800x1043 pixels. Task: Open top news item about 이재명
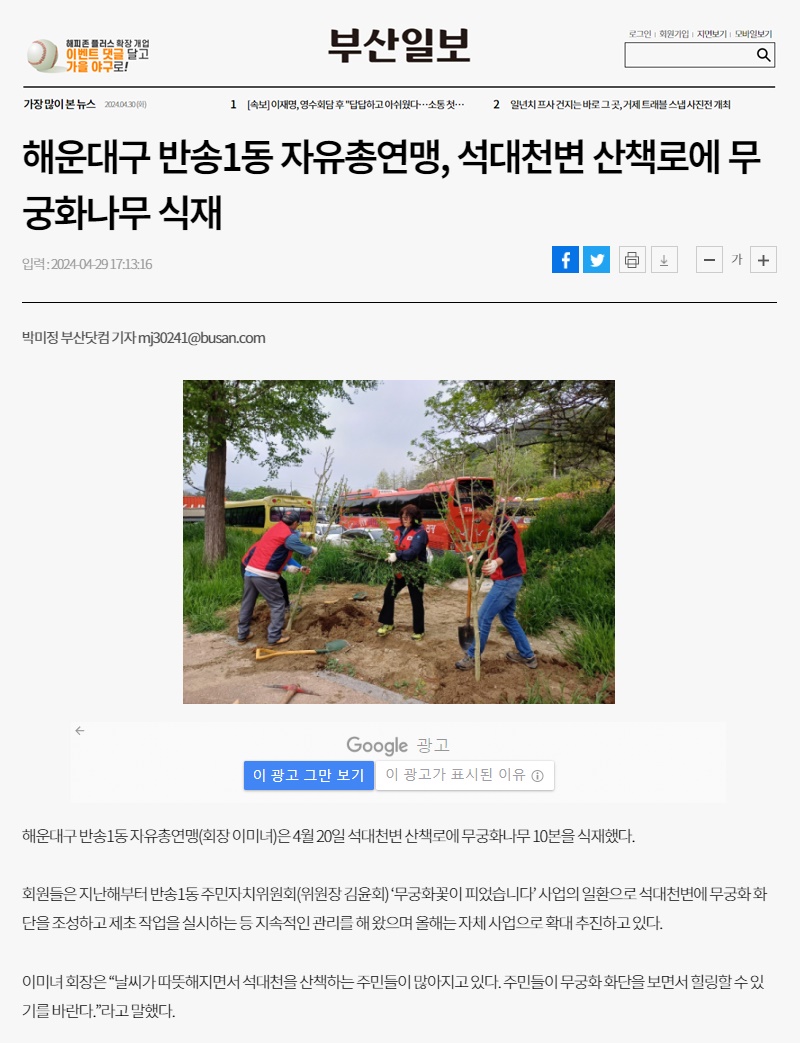click(355, 104)
